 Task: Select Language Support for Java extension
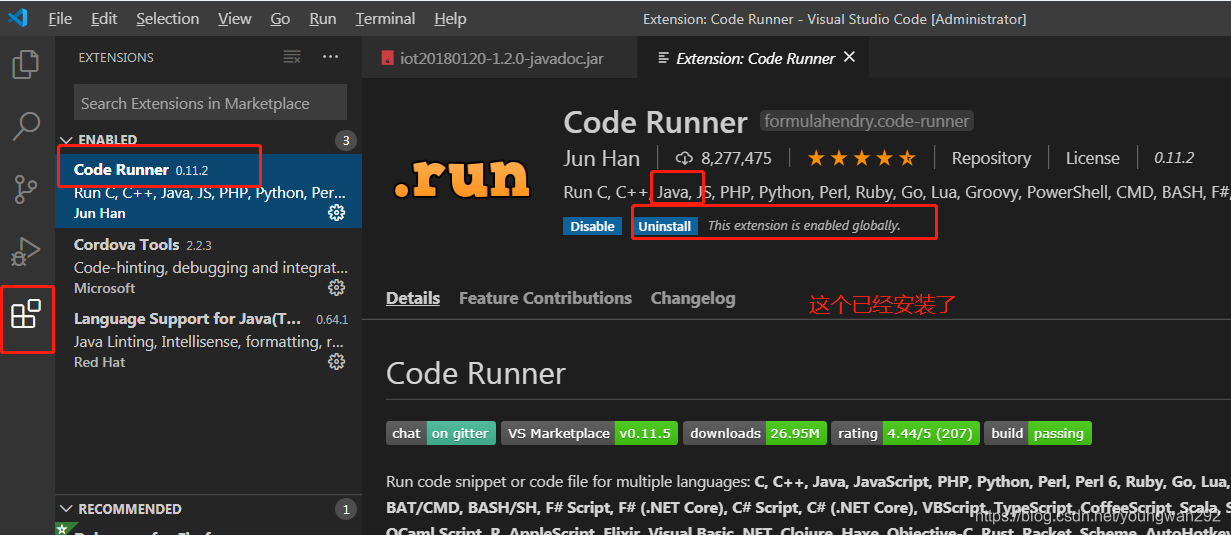point(208,340)
